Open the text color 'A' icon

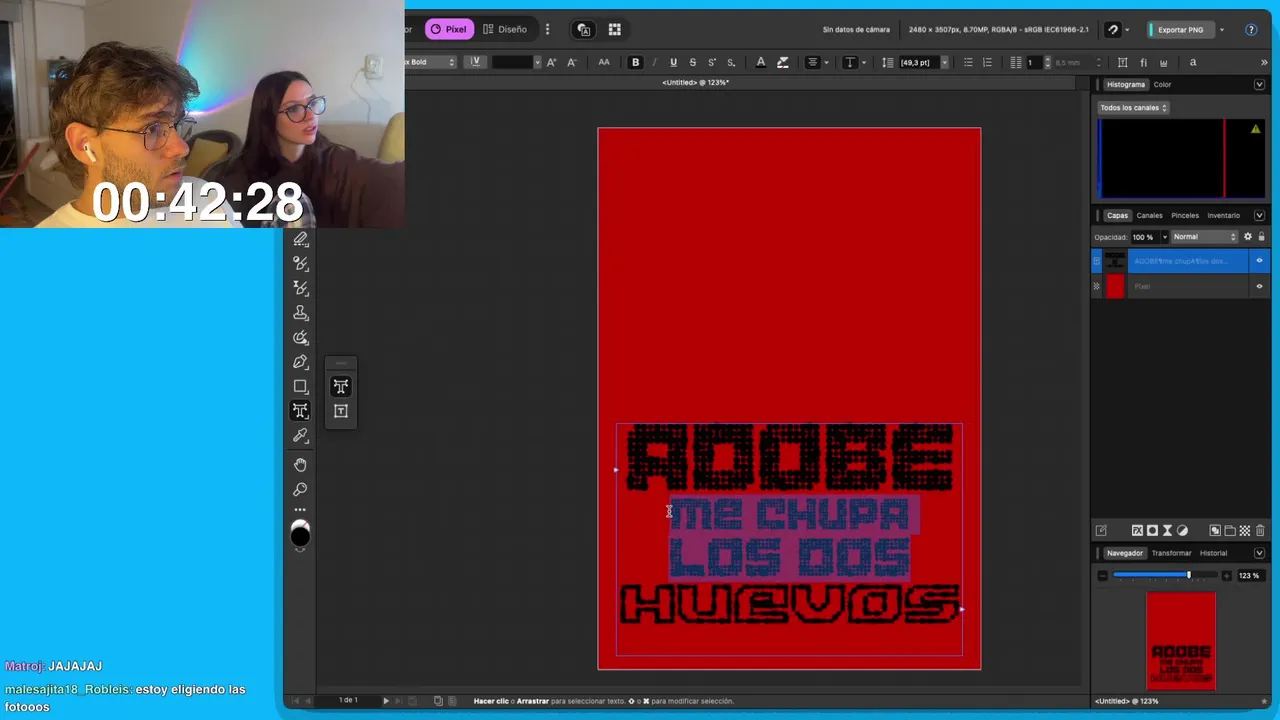761,62
